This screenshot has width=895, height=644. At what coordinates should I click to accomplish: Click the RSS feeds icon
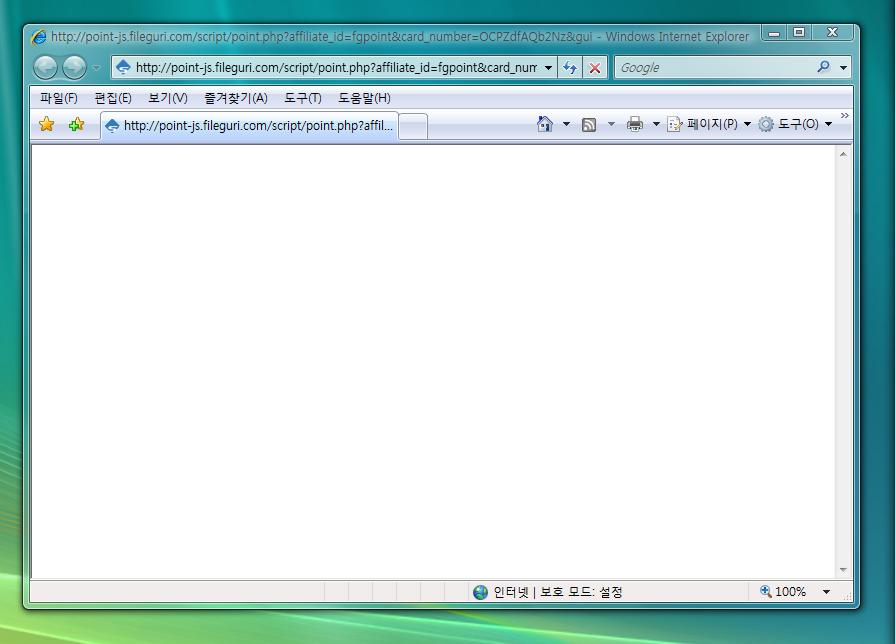(588, 124)
